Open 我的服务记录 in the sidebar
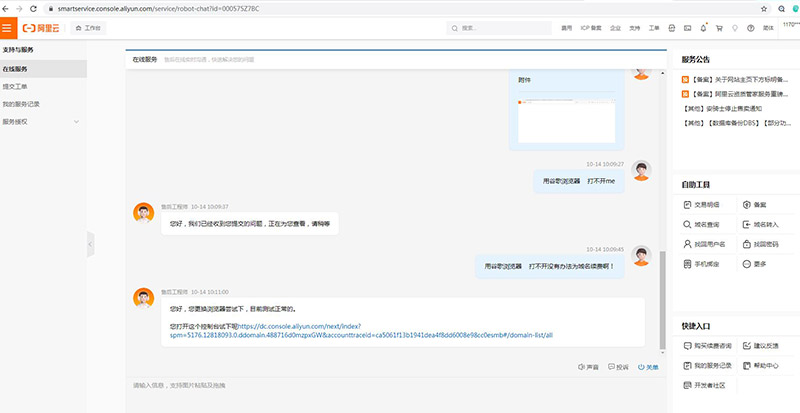Screen dimensions: 800x413 pos(21,104)
